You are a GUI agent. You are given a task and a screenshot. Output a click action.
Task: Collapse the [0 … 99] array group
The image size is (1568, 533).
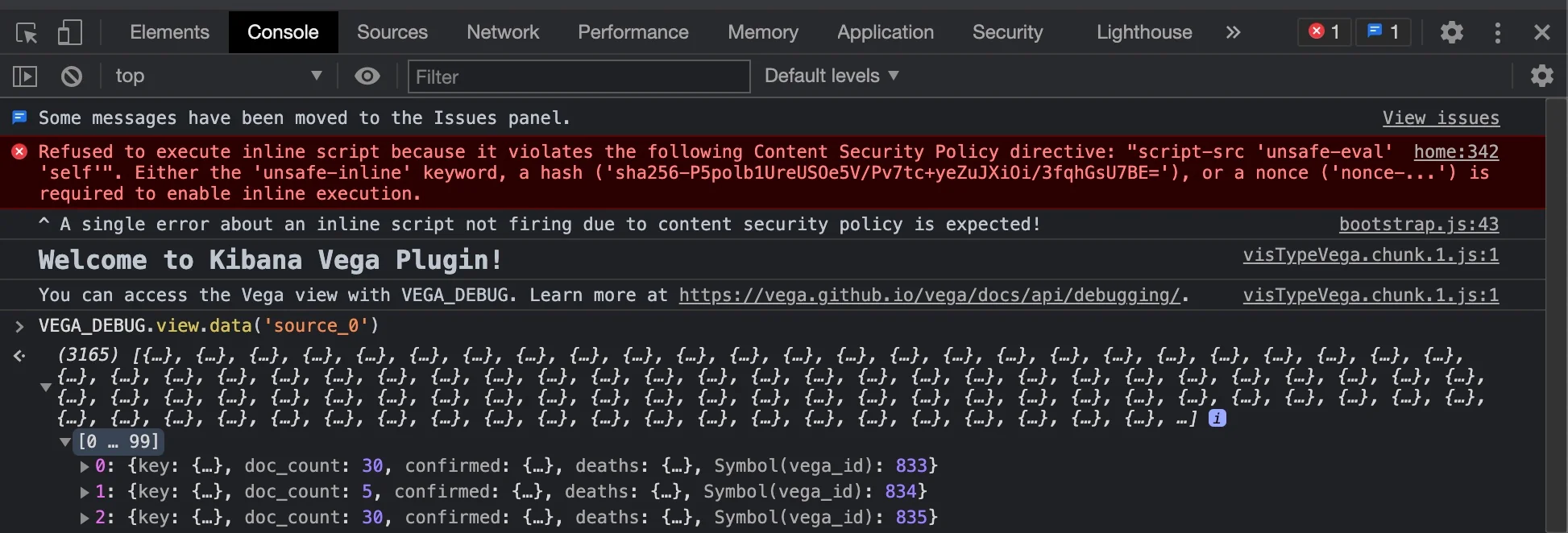65,442
